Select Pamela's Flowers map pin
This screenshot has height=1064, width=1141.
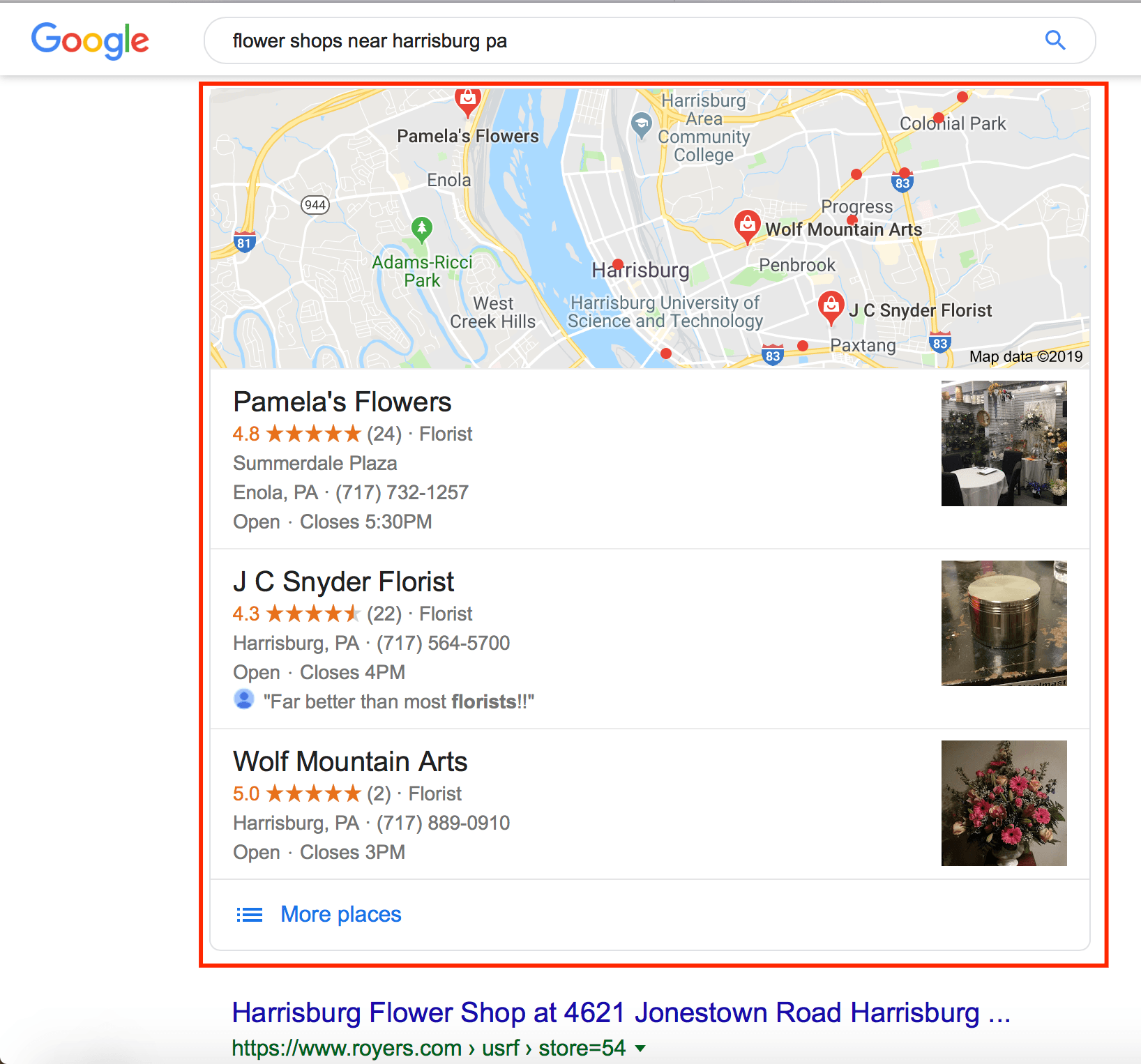(x=468, y=102)
